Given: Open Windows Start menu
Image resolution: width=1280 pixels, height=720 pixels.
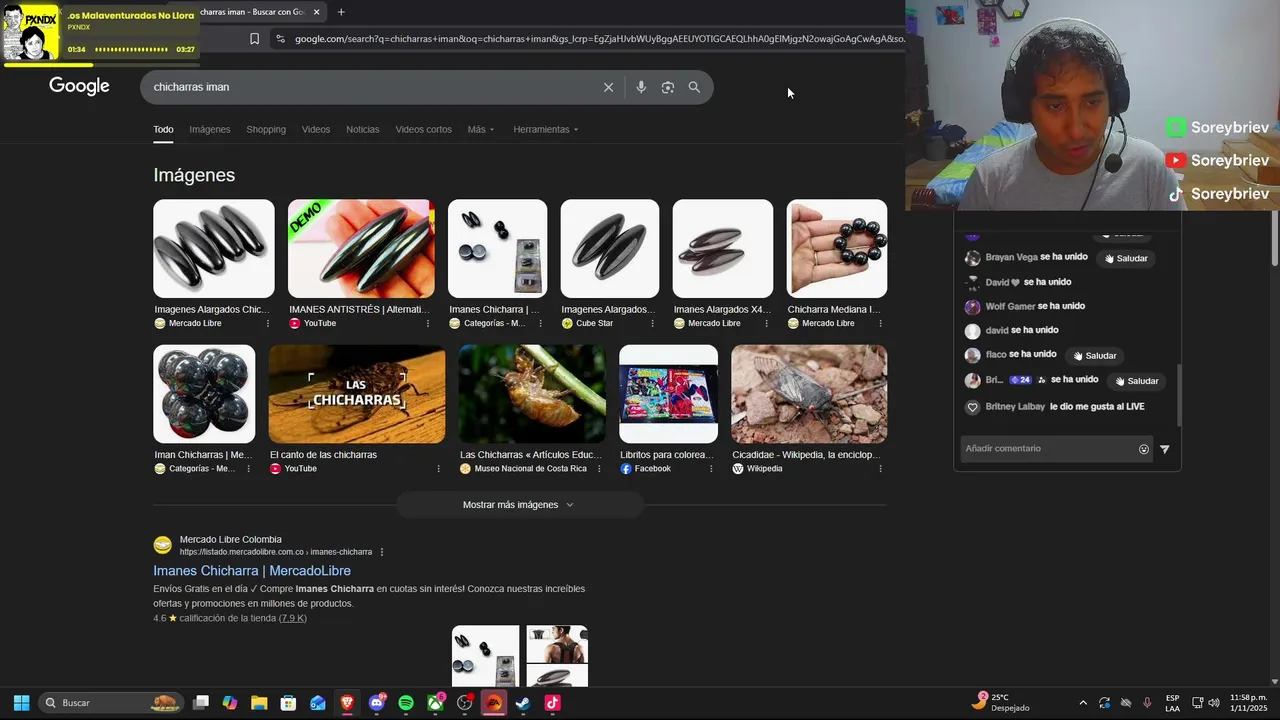Looking at the screenshot, I should pyautogui.click(x=21, y=703).
